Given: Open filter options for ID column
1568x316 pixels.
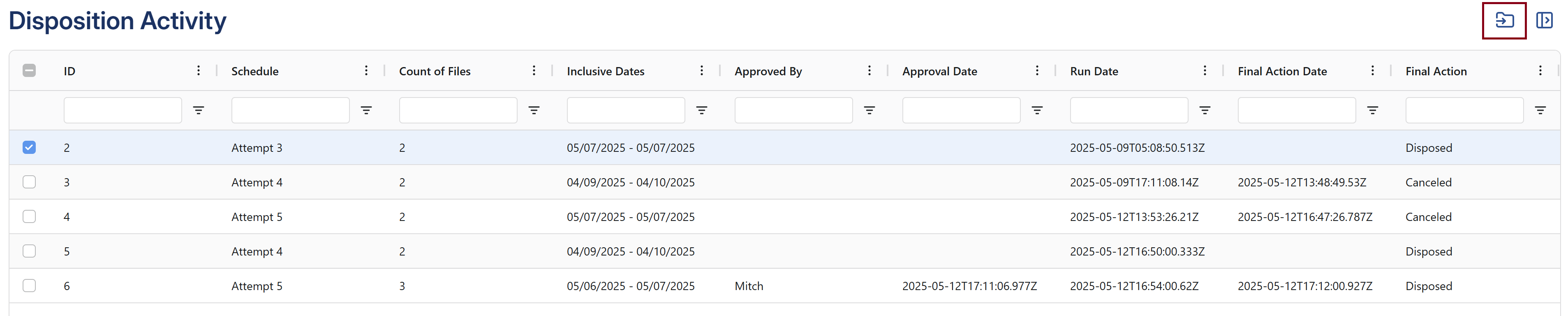Looking at the screenshot, I should pyautogui.click(x=199, y=110).
